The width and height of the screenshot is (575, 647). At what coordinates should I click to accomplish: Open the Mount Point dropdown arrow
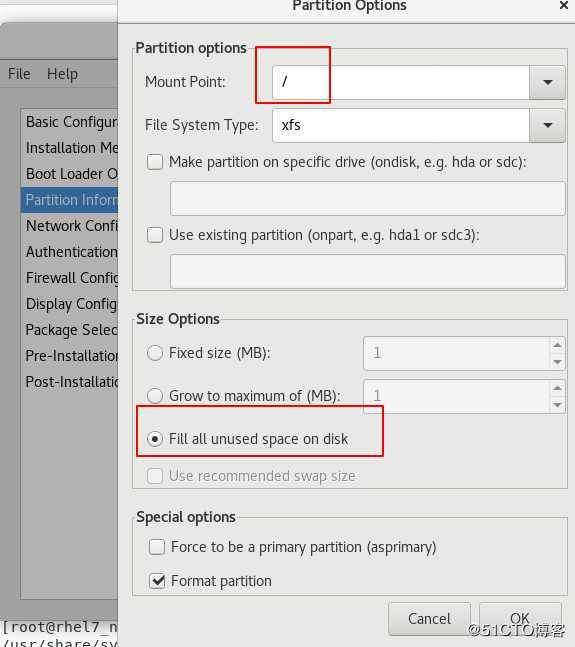pos(547,83)
